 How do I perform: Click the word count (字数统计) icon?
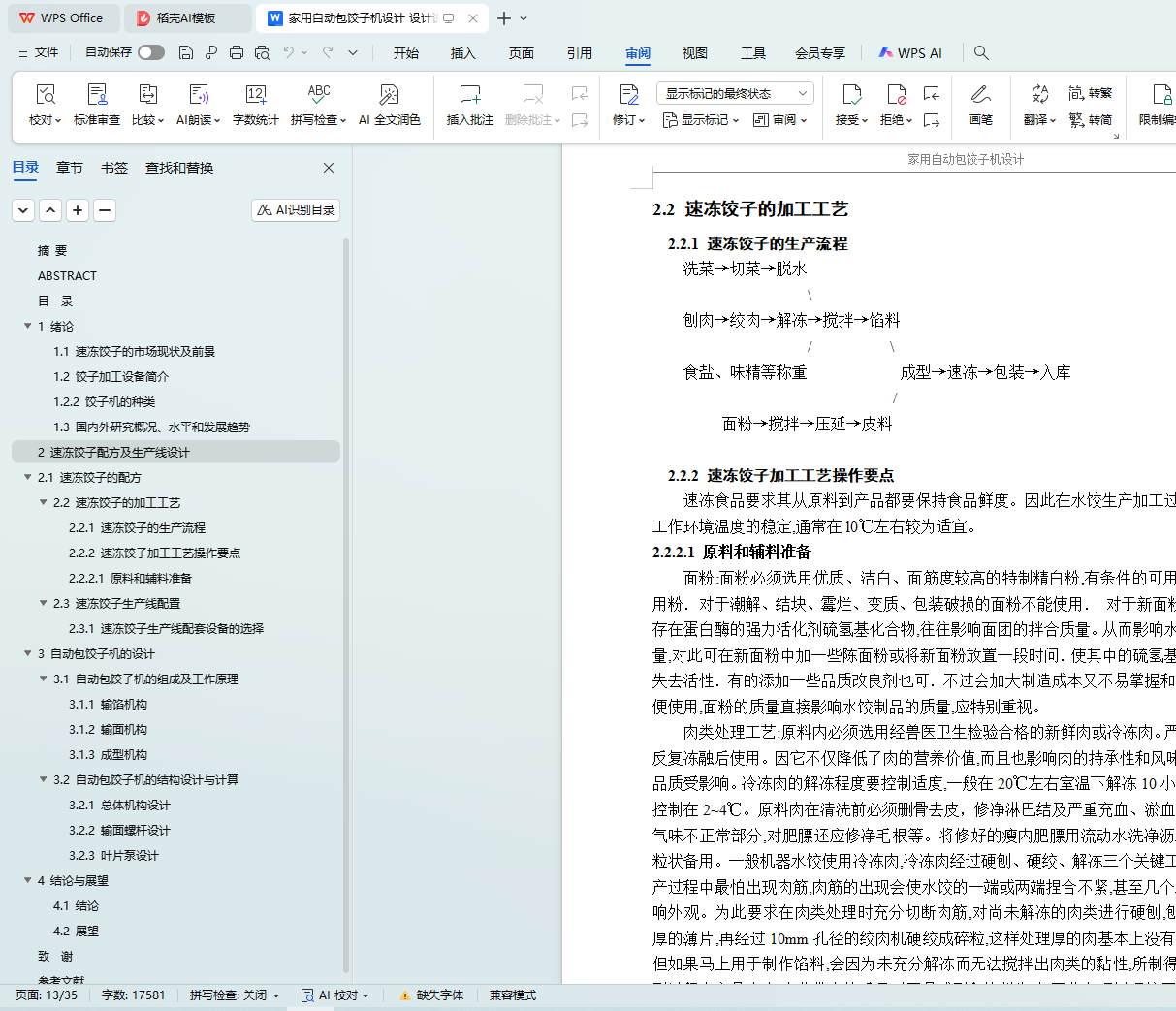pos(256,95)
